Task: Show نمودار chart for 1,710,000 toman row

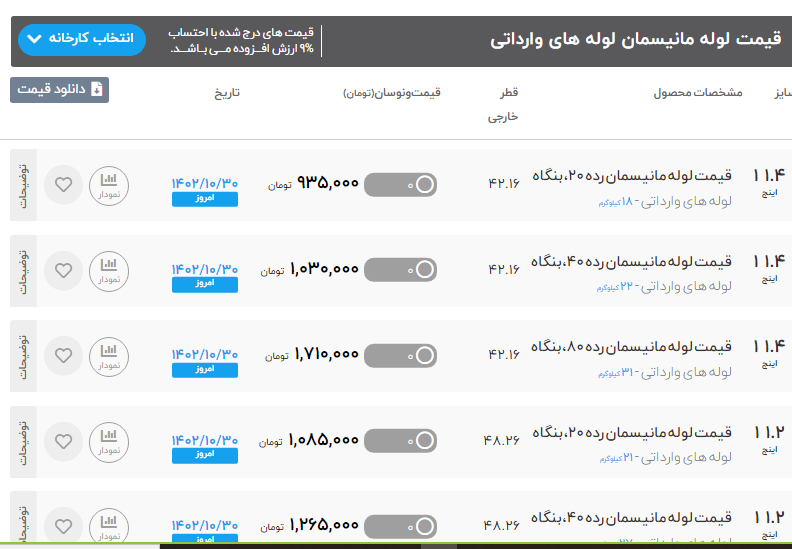Action: coord(109,355)
